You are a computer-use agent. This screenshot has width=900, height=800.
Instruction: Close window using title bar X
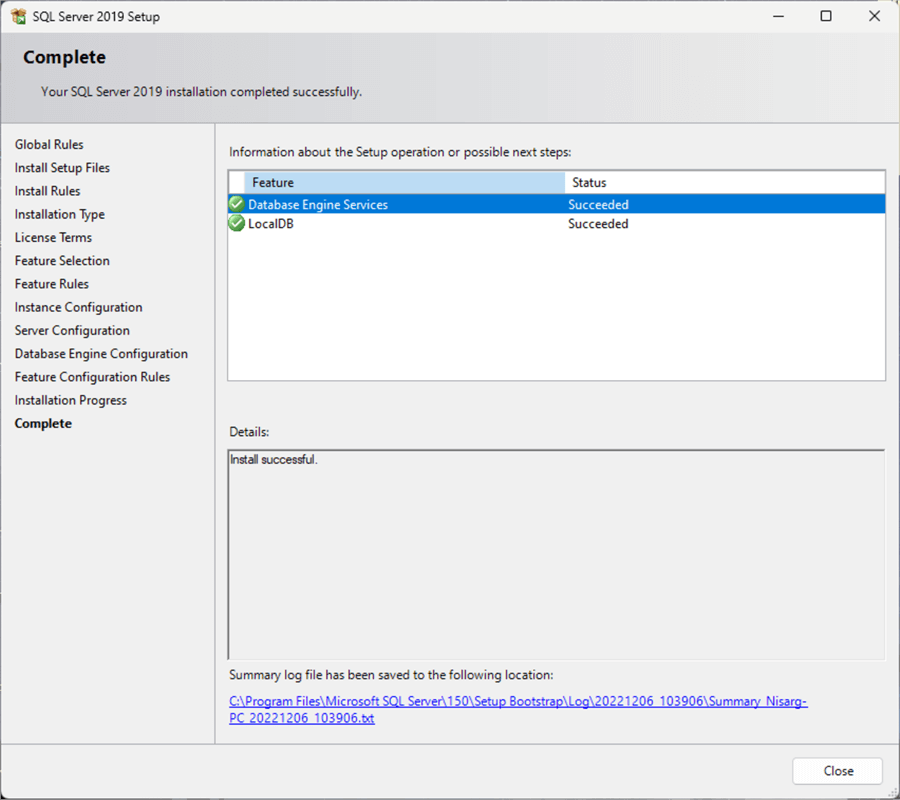874,16
